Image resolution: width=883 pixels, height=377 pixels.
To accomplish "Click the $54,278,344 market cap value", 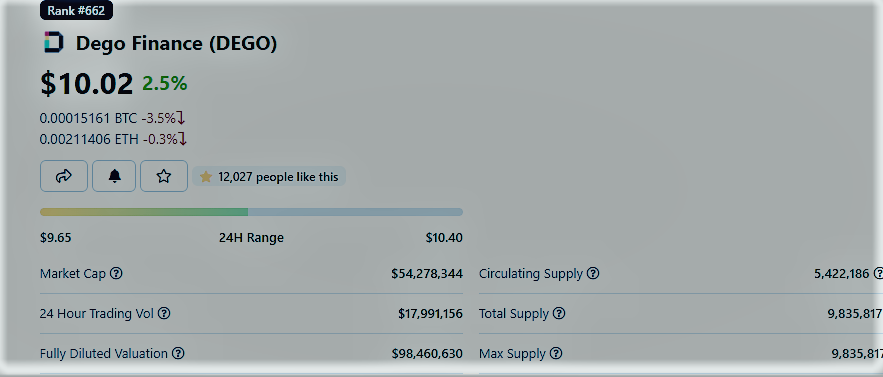I will point(427,274).
